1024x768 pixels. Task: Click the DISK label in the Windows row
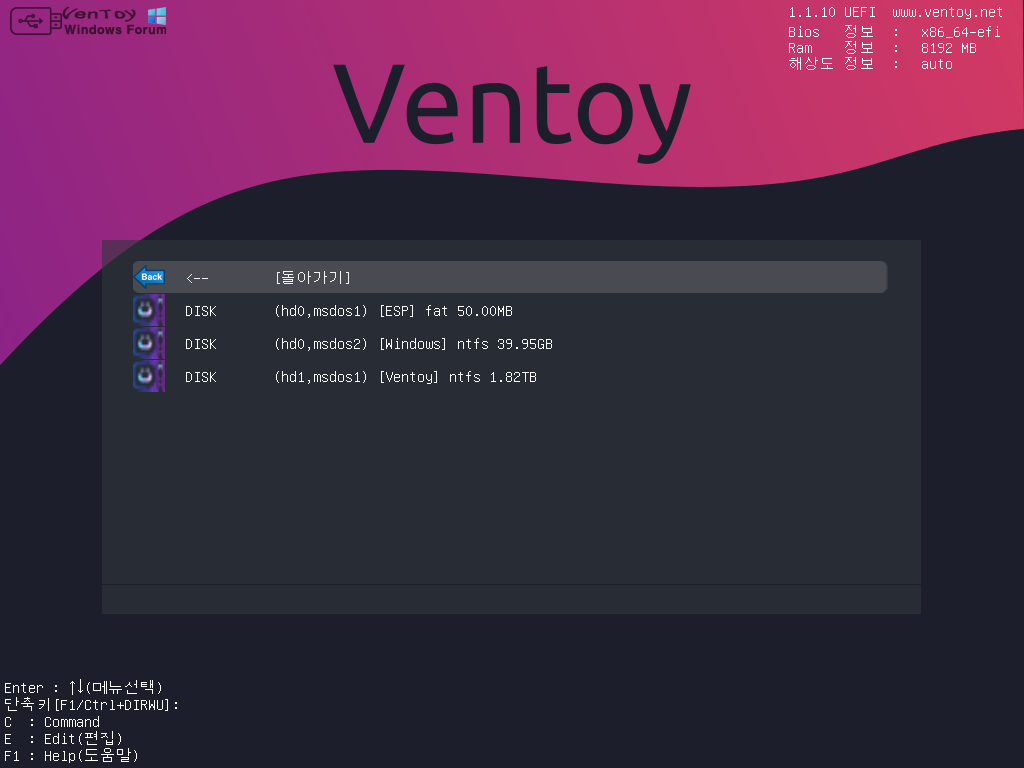point(200,344)
